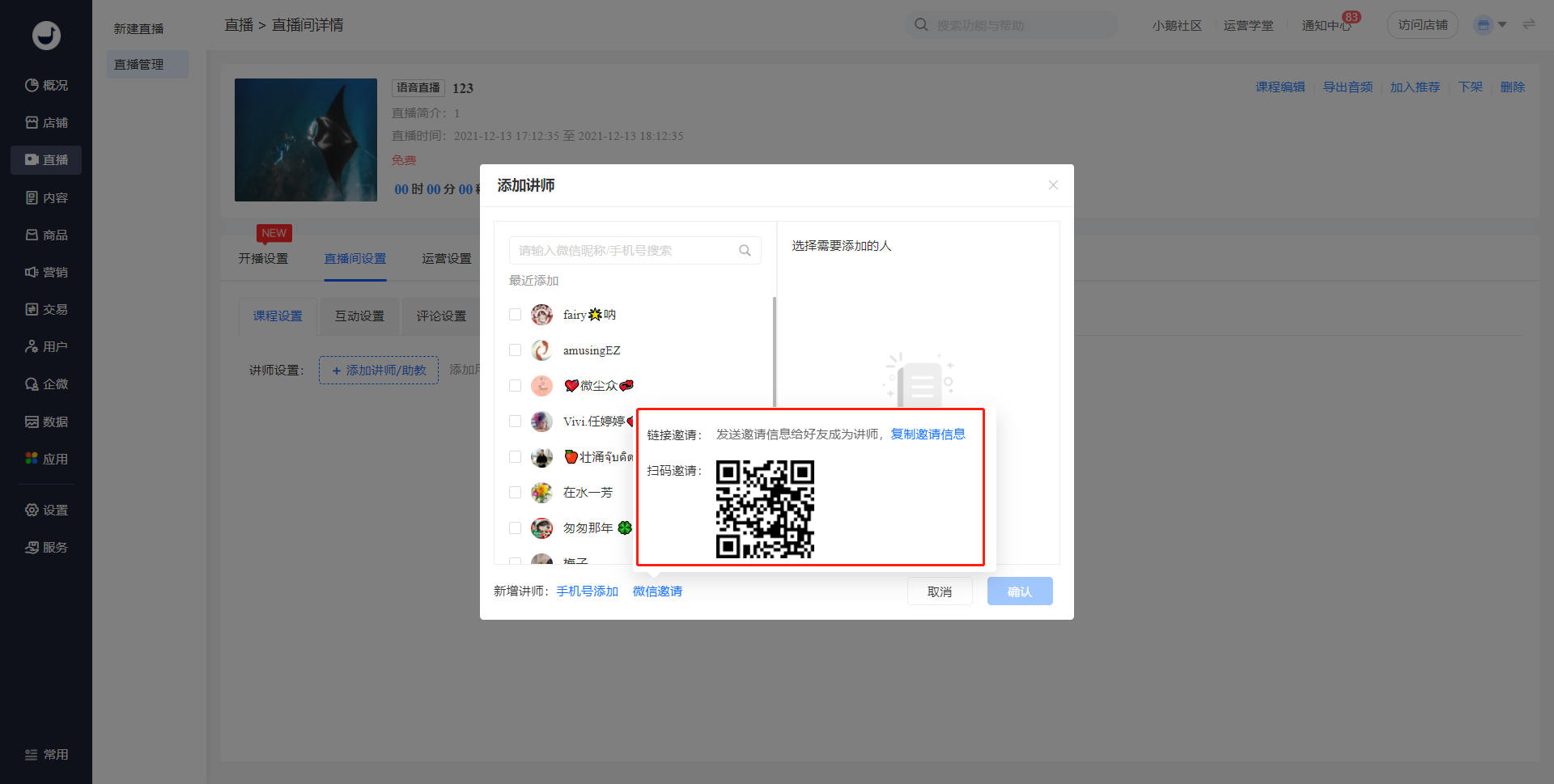Select the 营销 marketing megaphone icon
This screenshot has height=784, width=1554.
pos(32,273)
